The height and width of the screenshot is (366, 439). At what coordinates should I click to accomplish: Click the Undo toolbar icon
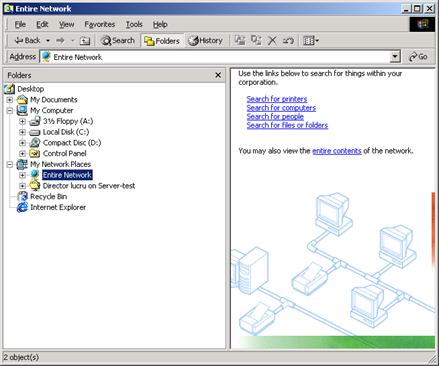click(x=288, y=41)
